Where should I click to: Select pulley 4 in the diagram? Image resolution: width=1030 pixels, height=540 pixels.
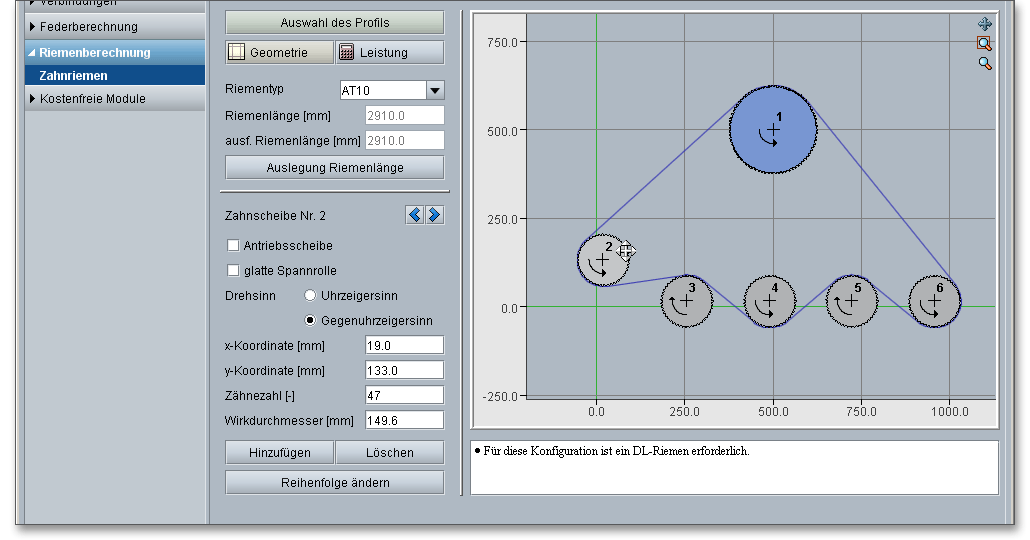770,301
